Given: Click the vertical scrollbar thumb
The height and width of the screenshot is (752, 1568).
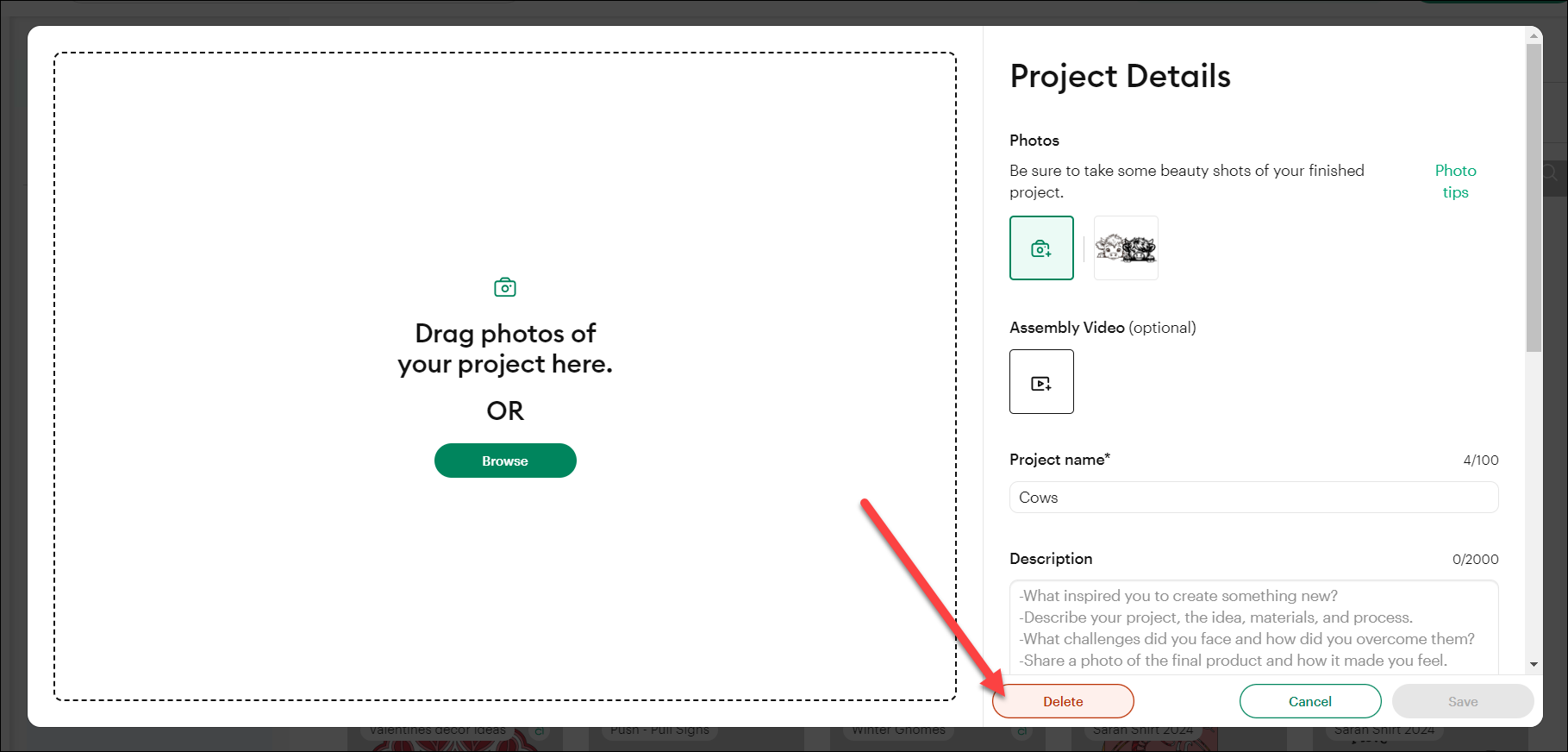Looking at the screenshot, I should [1534, 198].
